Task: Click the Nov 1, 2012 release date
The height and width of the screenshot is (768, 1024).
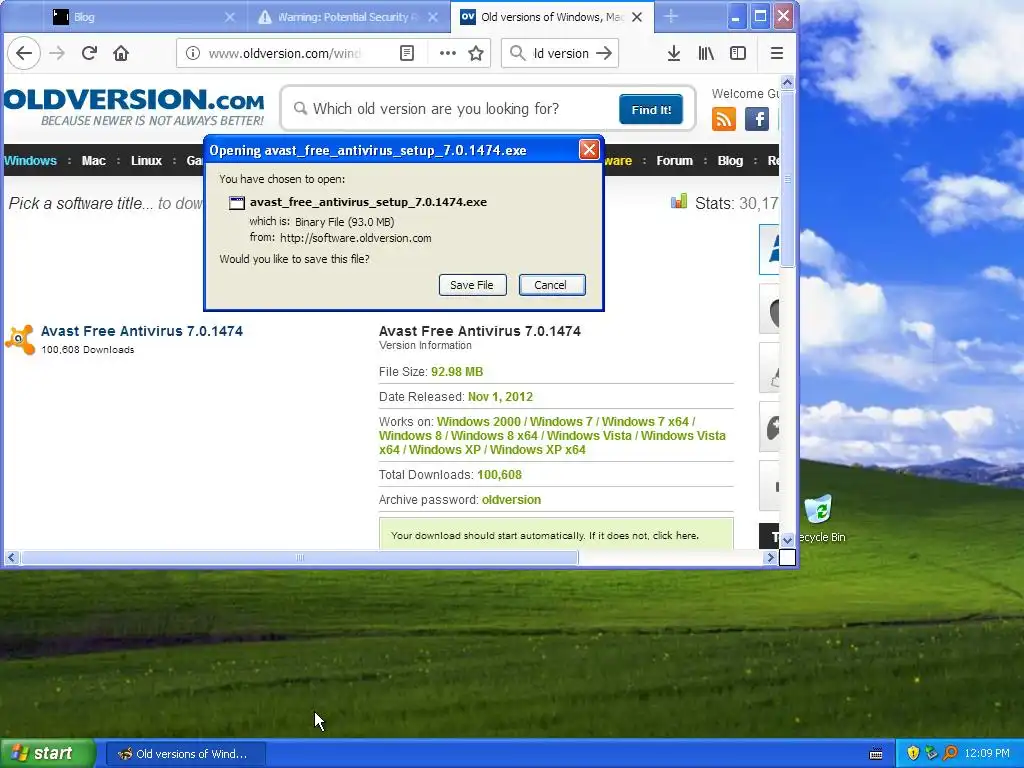Action: 500,396
